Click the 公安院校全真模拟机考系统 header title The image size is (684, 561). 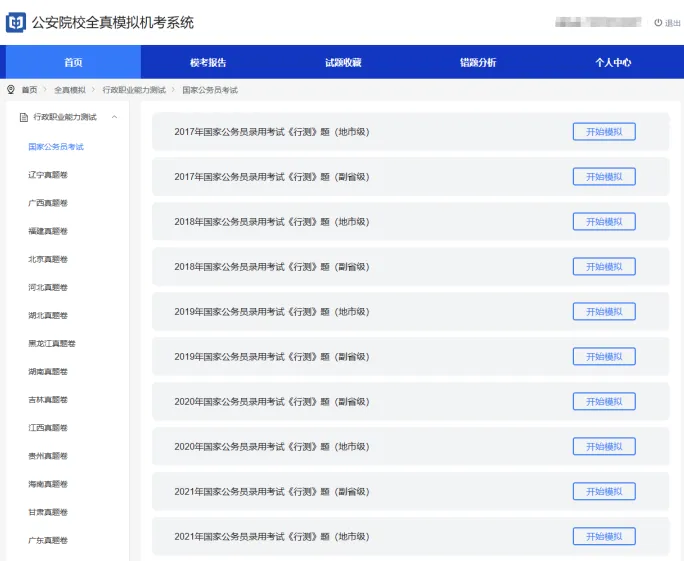113,22
